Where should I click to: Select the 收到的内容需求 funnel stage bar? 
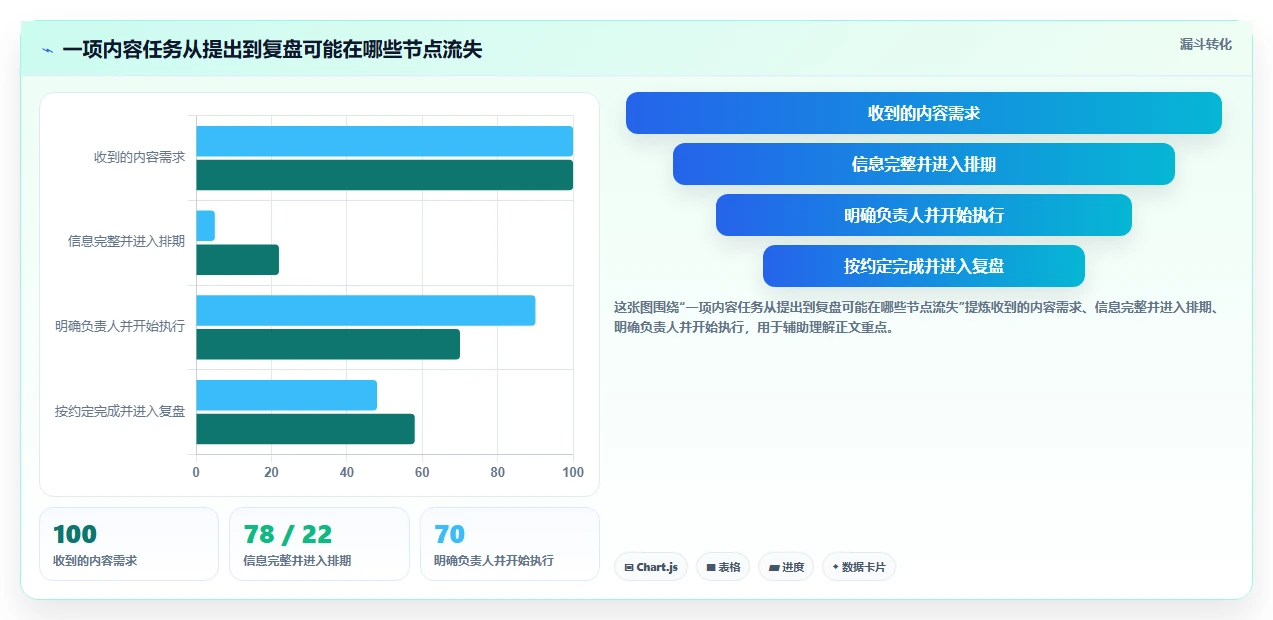point(923,113)
